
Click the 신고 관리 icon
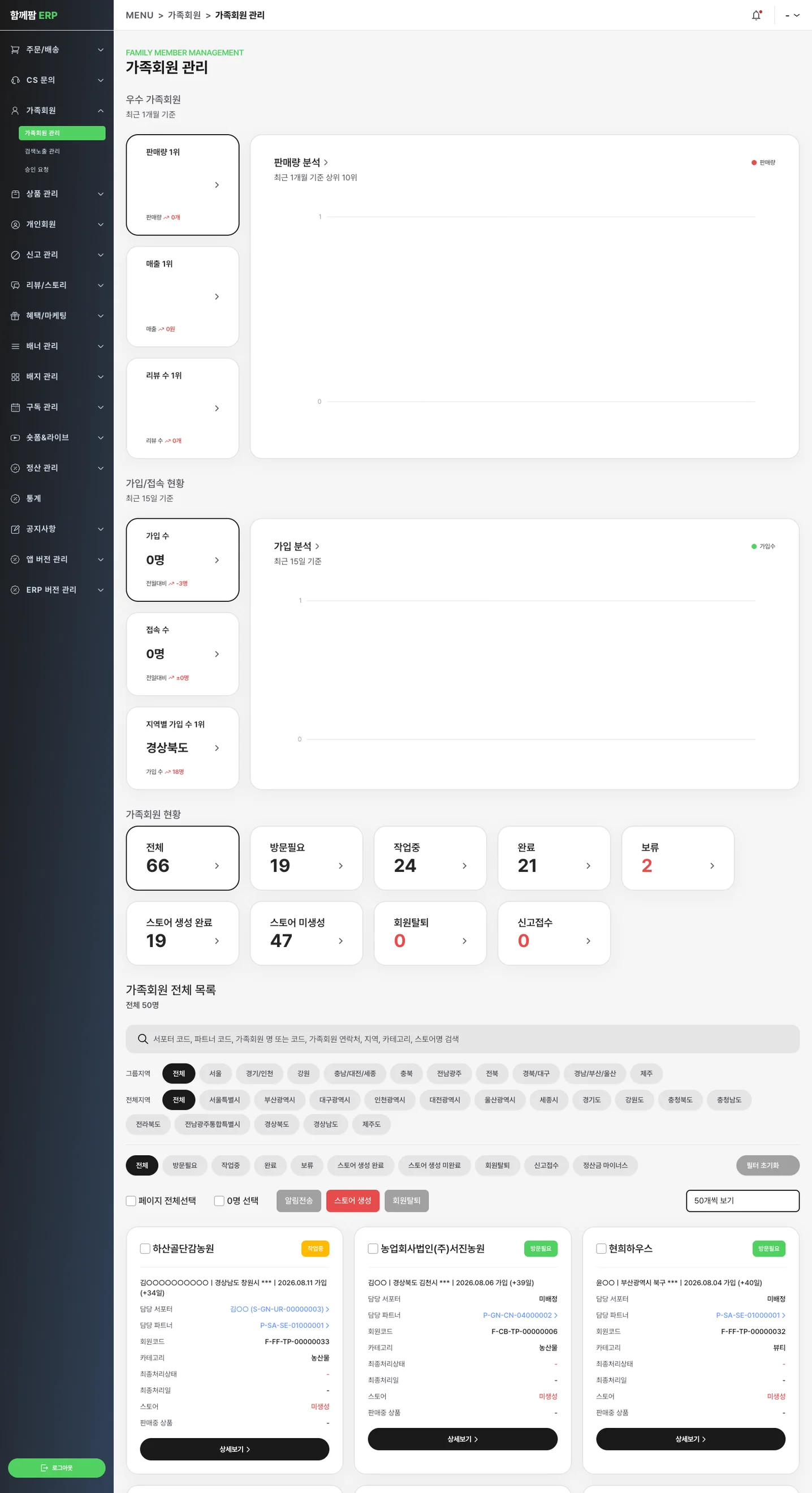[x=15, y=255]
